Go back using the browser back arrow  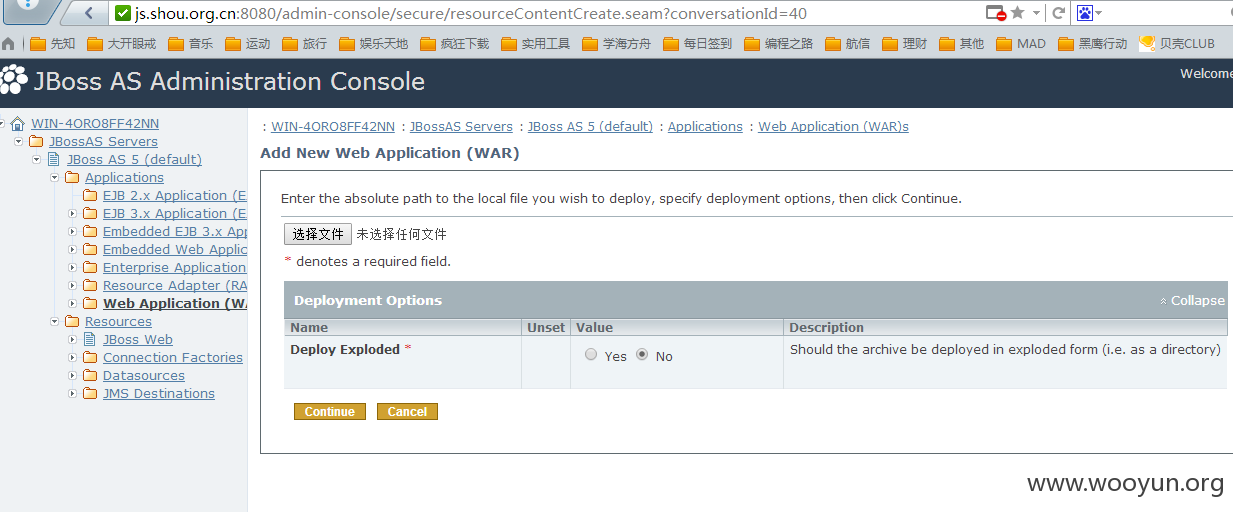(x=90, y=13)
